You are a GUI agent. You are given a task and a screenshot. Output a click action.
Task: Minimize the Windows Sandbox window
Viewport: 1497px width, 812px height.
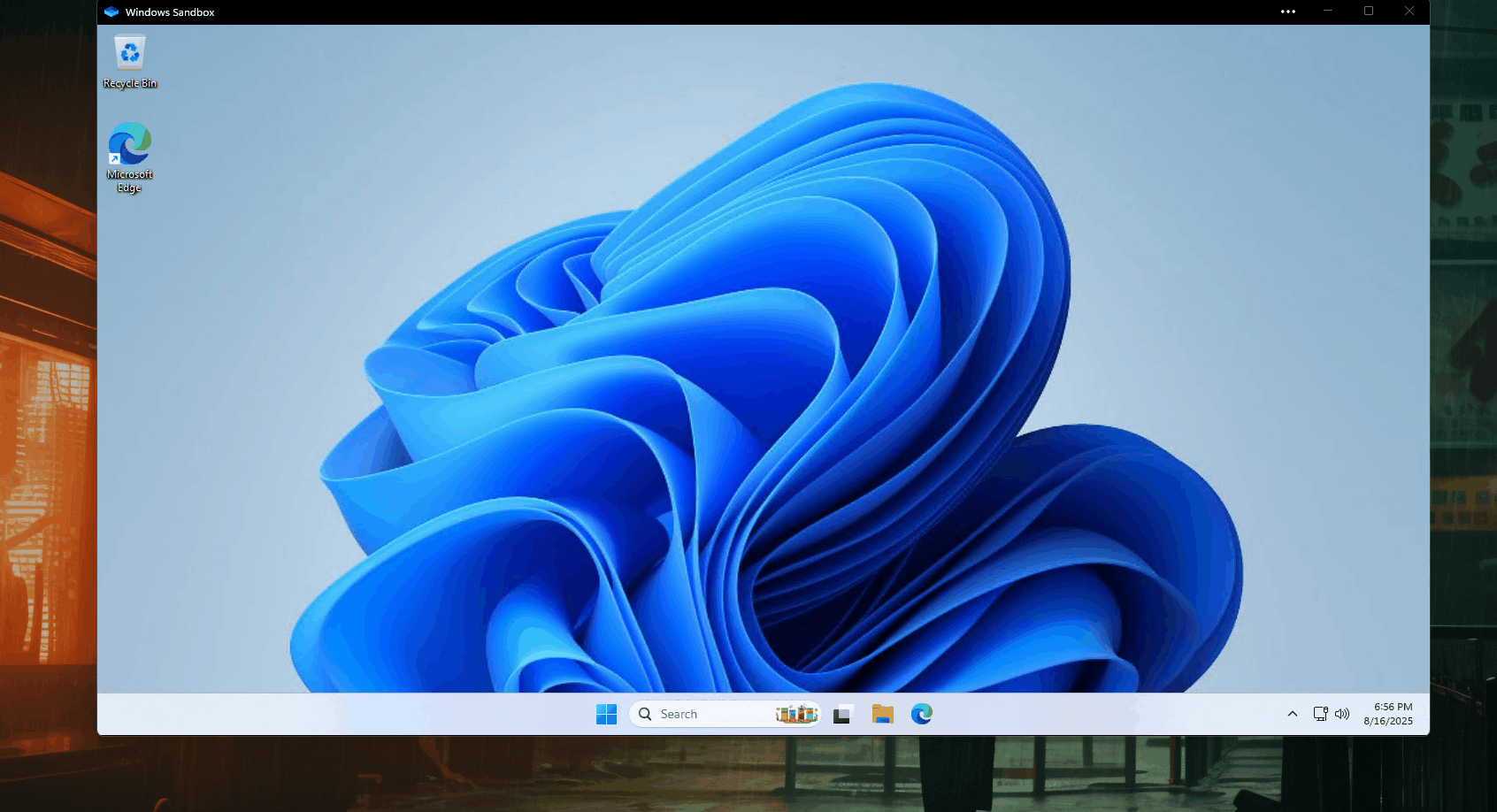click(1328, 11)
